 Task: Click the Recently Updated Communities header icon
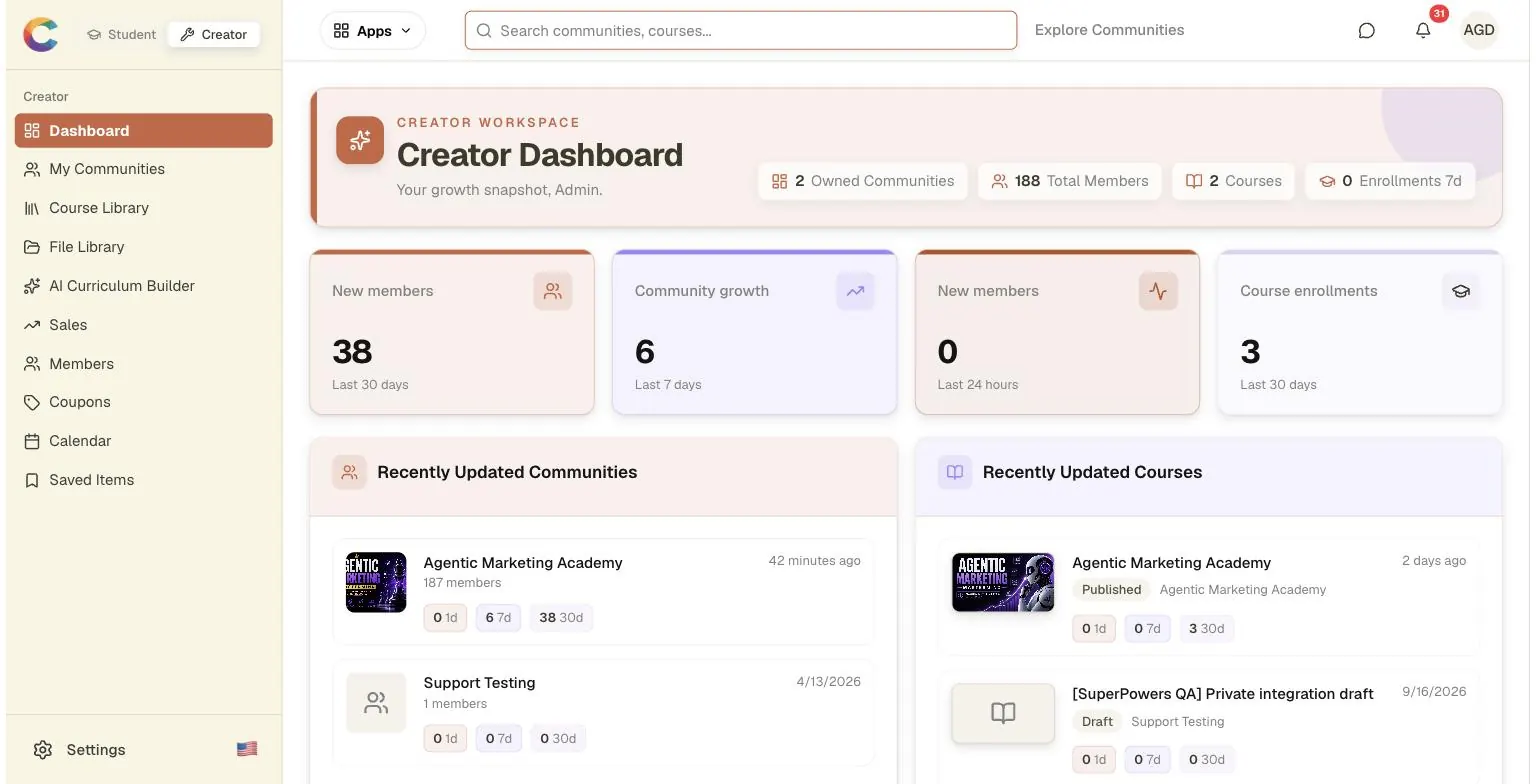(x=349, y=472)
